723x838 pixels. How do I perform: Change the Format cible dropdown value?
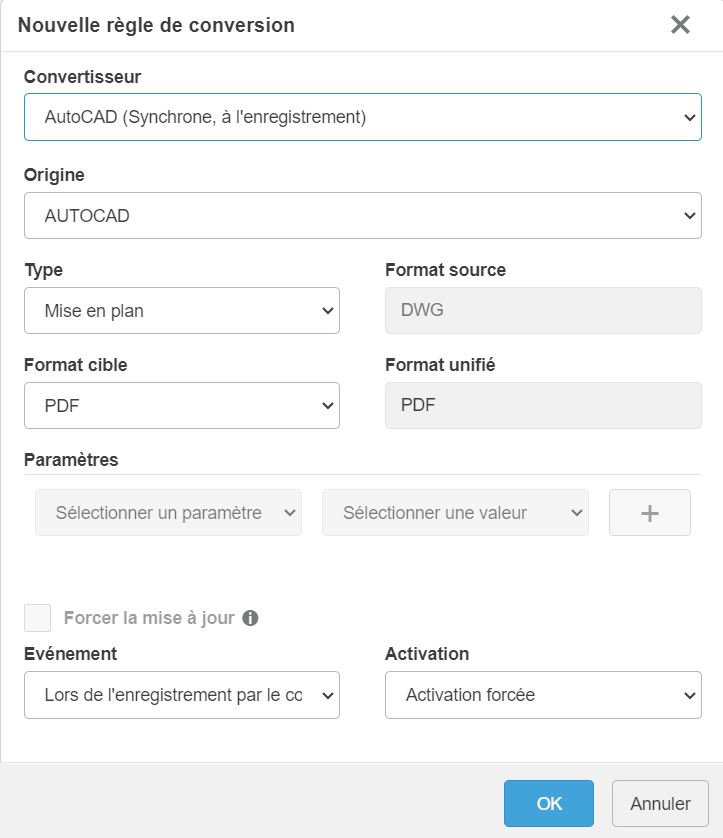point(181,406)
